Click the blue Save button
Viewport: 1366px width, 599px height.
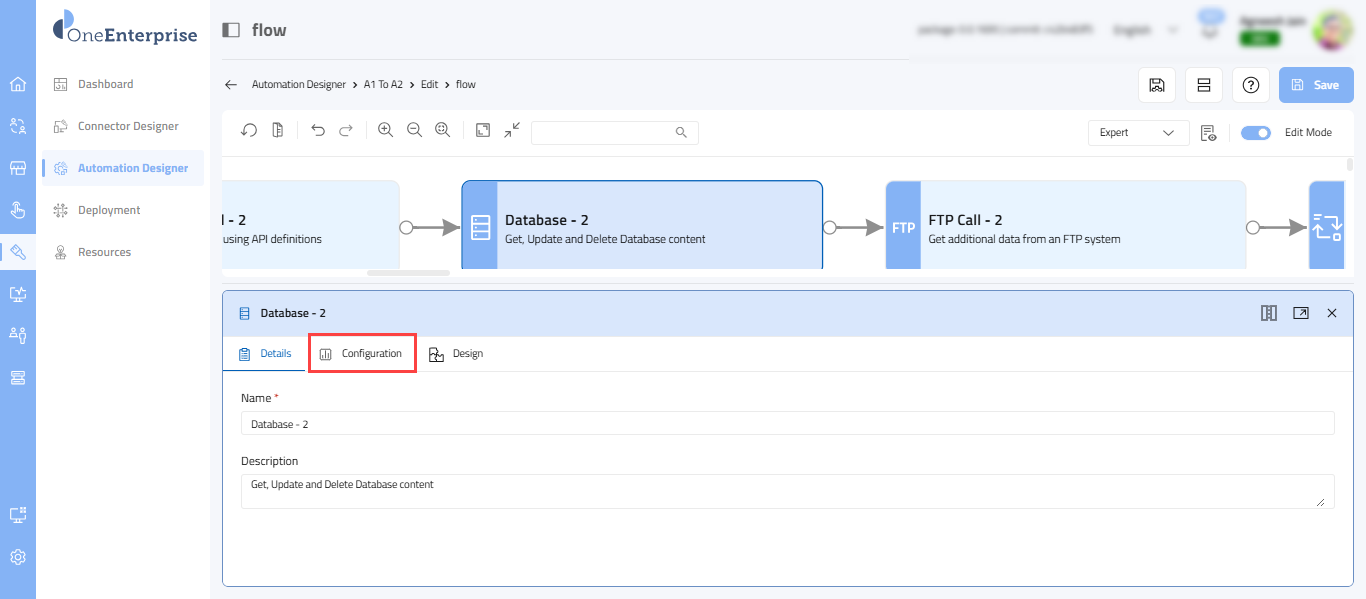tap(1315, 85)
